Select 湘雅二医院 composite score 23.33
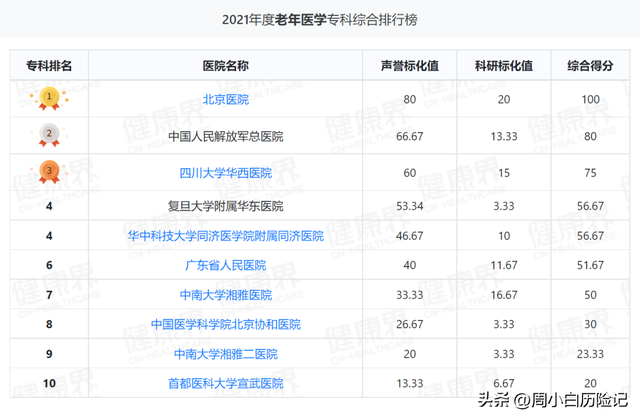 (x=590, y=354)
